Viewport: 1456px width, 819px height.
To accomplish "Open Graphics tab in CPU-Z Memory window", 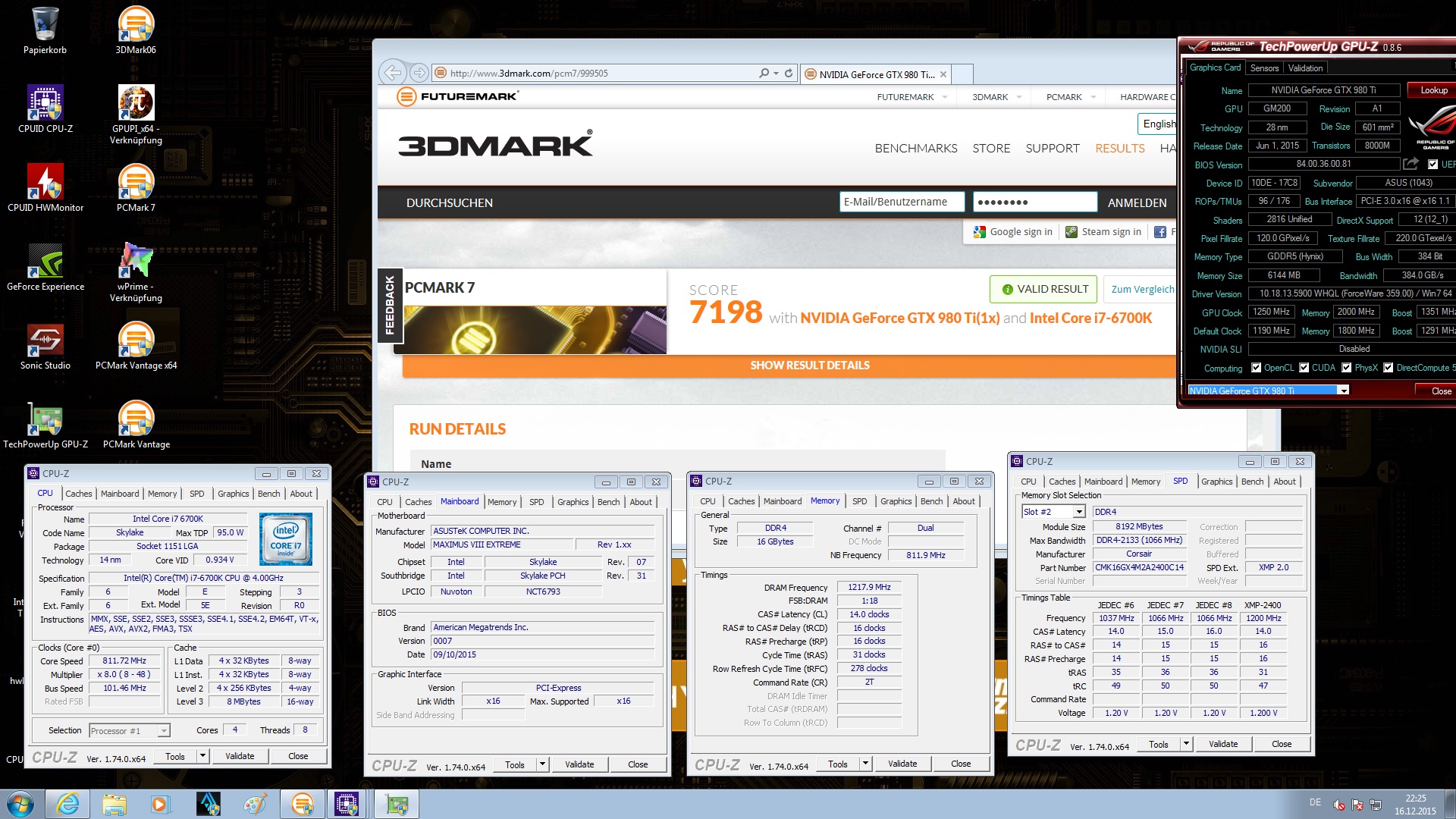I will (896, 501).
